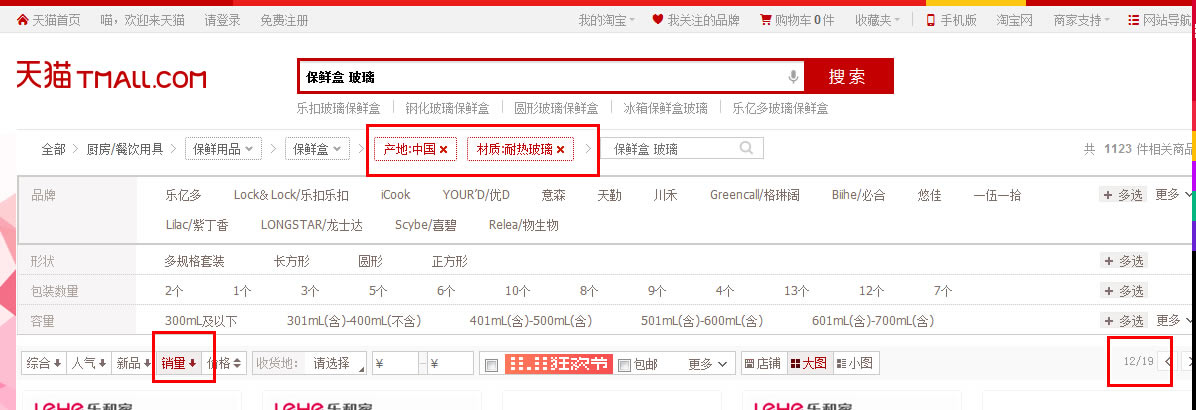Open the shopping cart 购物车

tap(797, 21)
